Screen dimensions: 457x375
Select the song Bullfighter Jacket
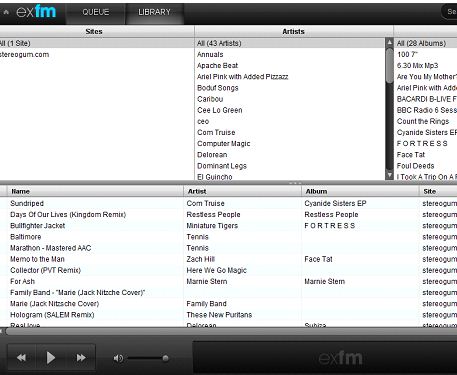pos(38,226)
